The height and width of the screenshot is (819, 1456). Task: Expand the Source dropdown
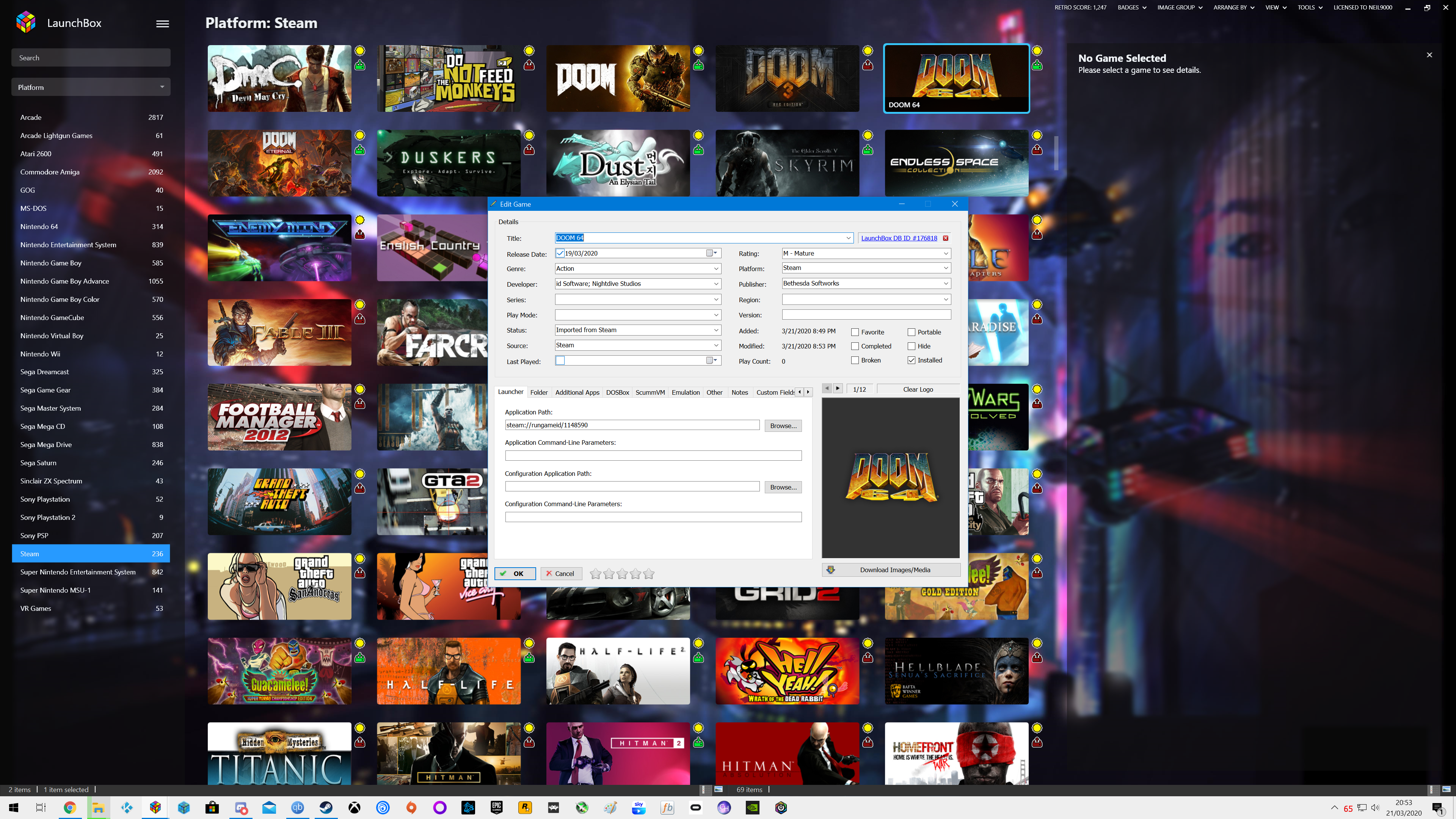pyautogui.click(x=716, y=345)
